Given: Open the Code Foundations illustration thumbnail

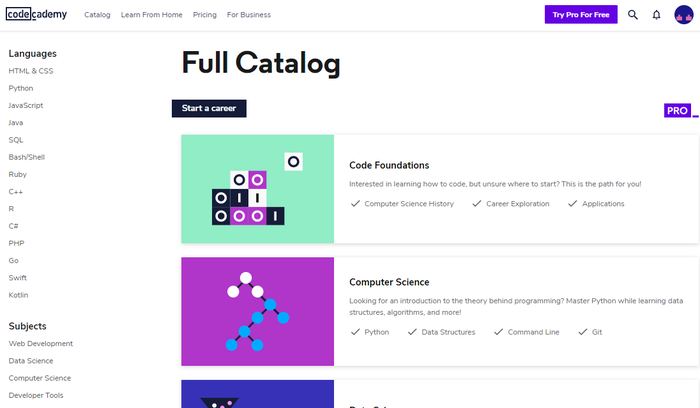Looking at the screenshot, I should 257,189.
